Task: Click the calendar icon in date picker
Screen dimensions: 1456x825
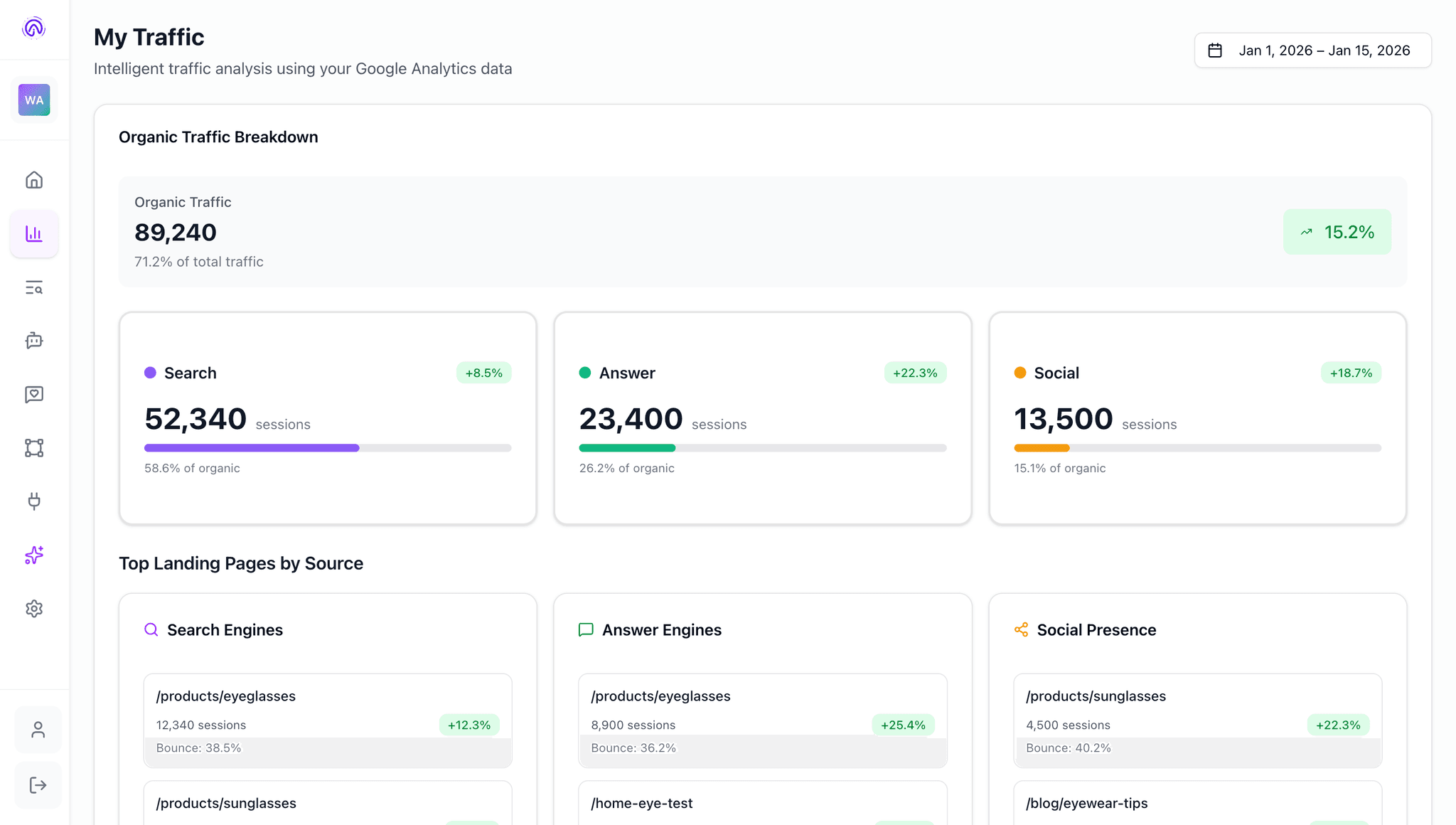Action: 1215,50
